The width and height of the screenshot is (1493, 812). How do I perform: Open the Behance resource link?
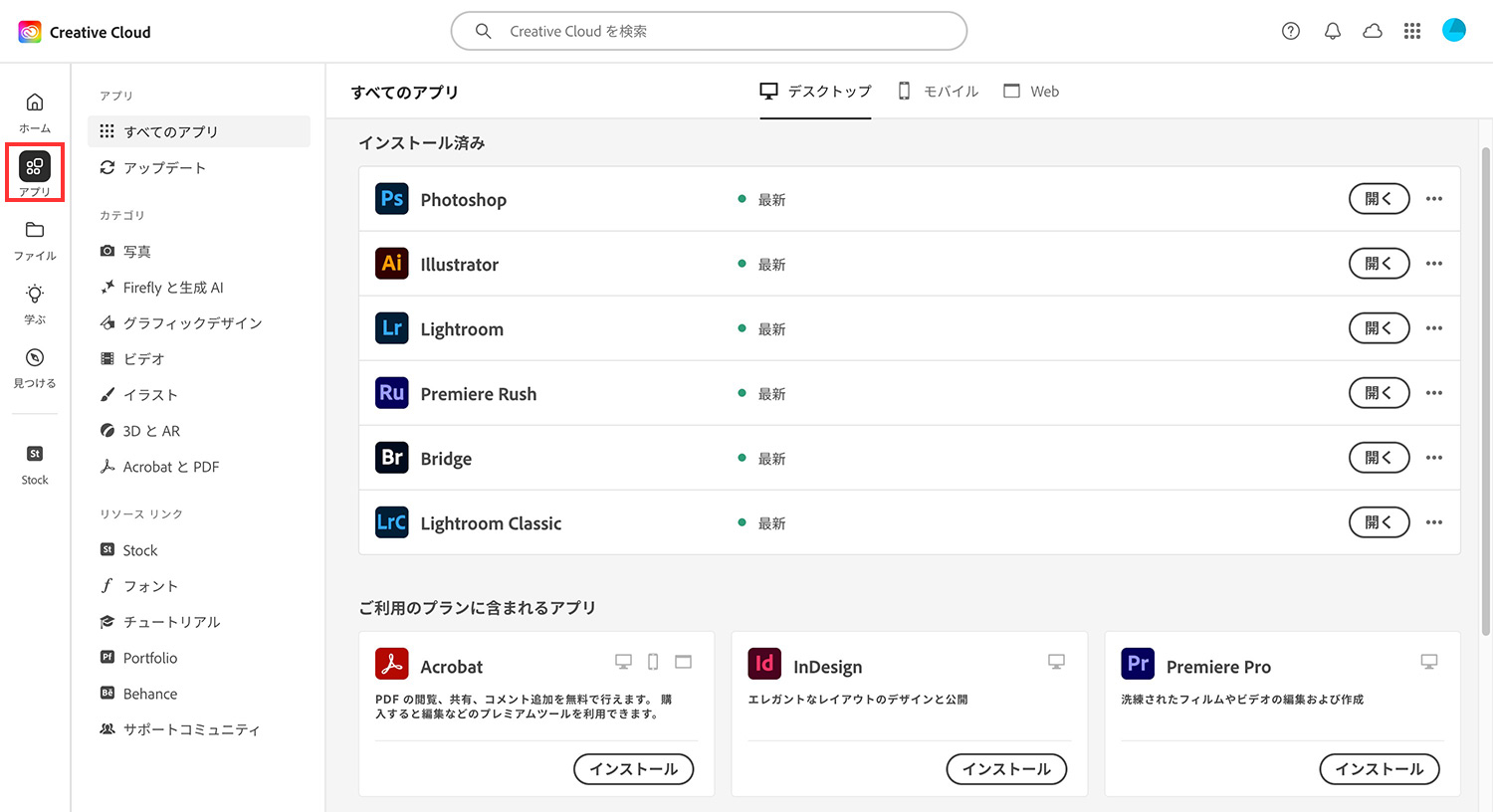138,694
